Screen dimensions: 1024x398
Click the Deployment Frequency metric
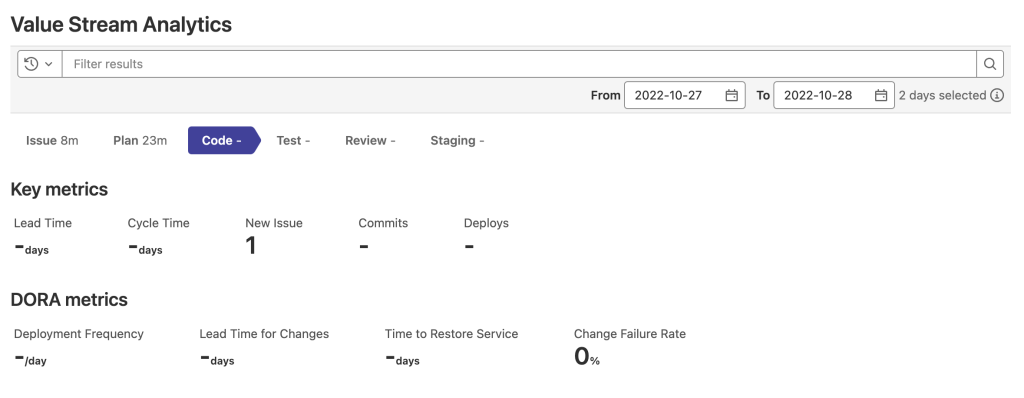78,348
